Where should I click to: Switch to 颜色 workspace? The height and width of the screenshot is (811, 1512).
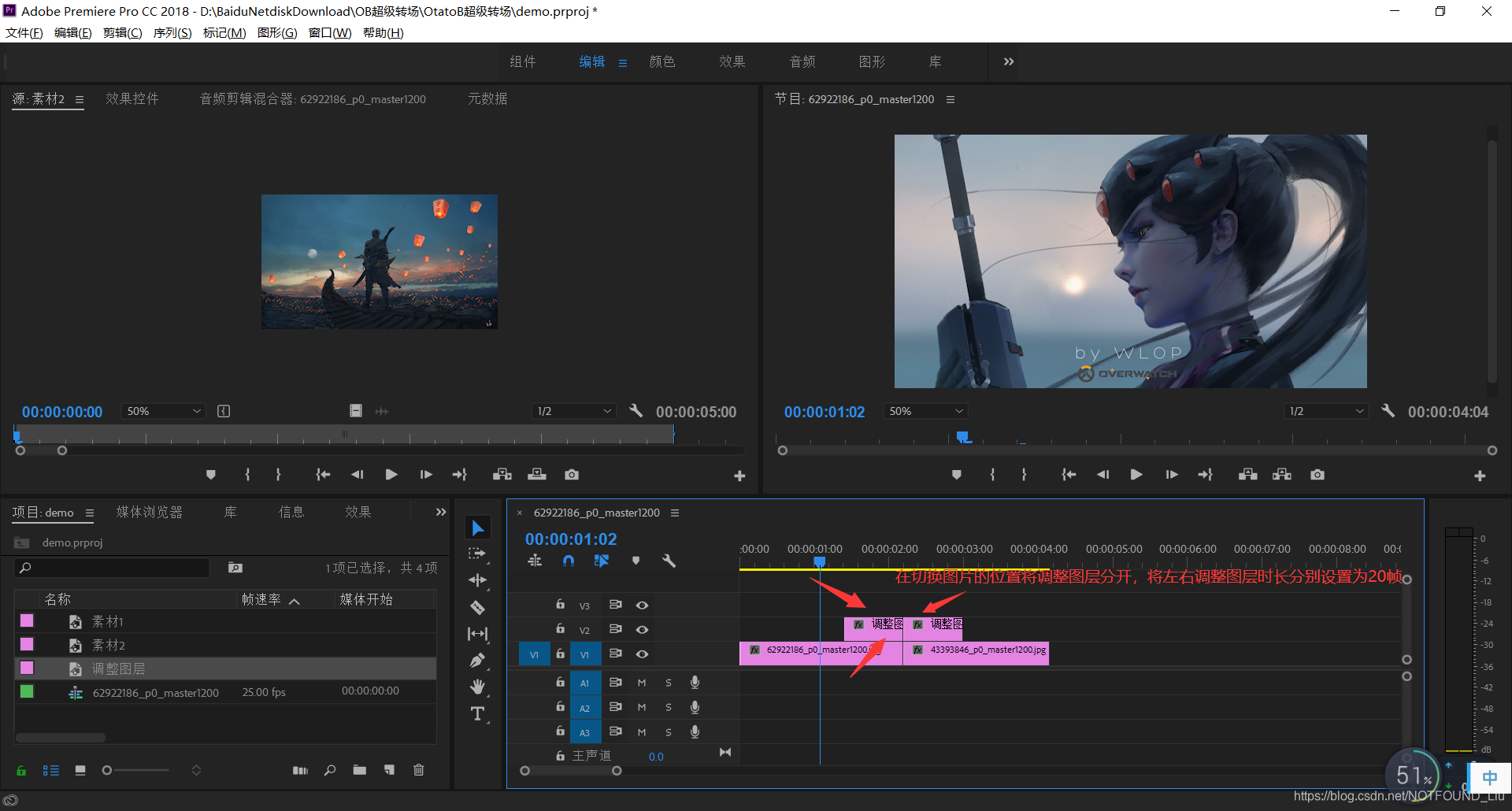(x=662, y=61)
